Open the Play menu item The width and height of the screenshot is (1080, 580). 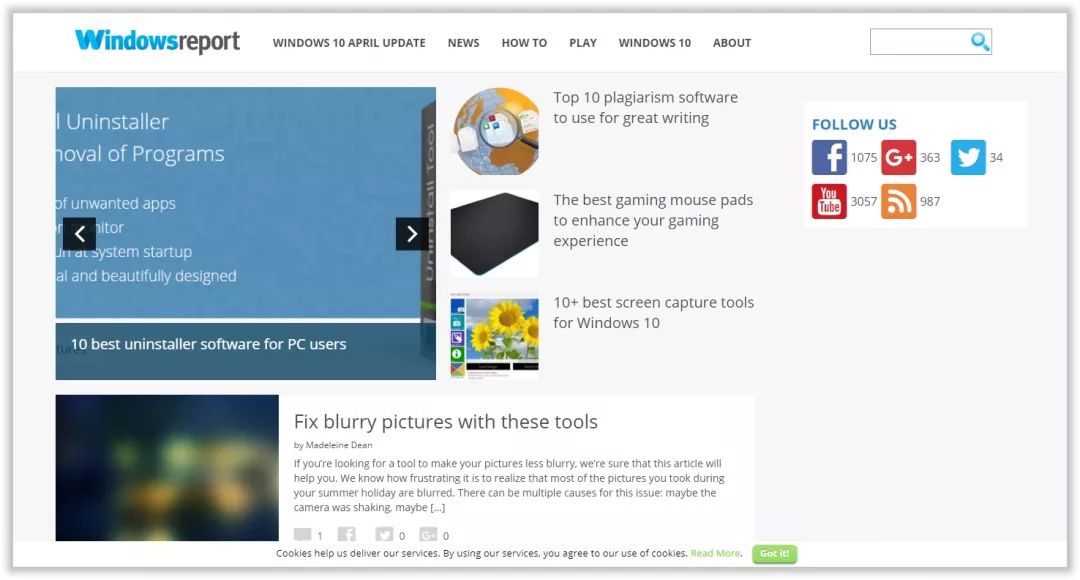583,43
